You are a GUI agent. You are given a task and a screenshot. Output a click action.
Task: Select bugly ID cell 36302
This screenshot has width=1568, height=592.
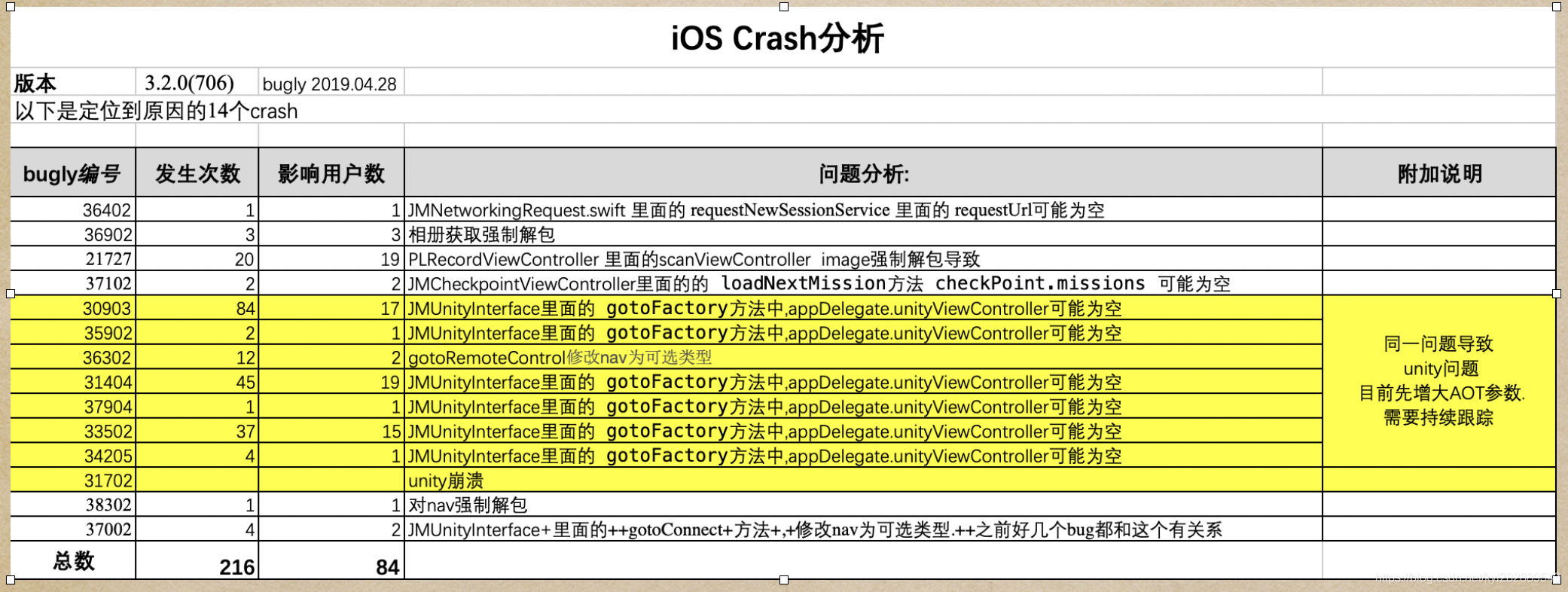(x=73, y=357)
